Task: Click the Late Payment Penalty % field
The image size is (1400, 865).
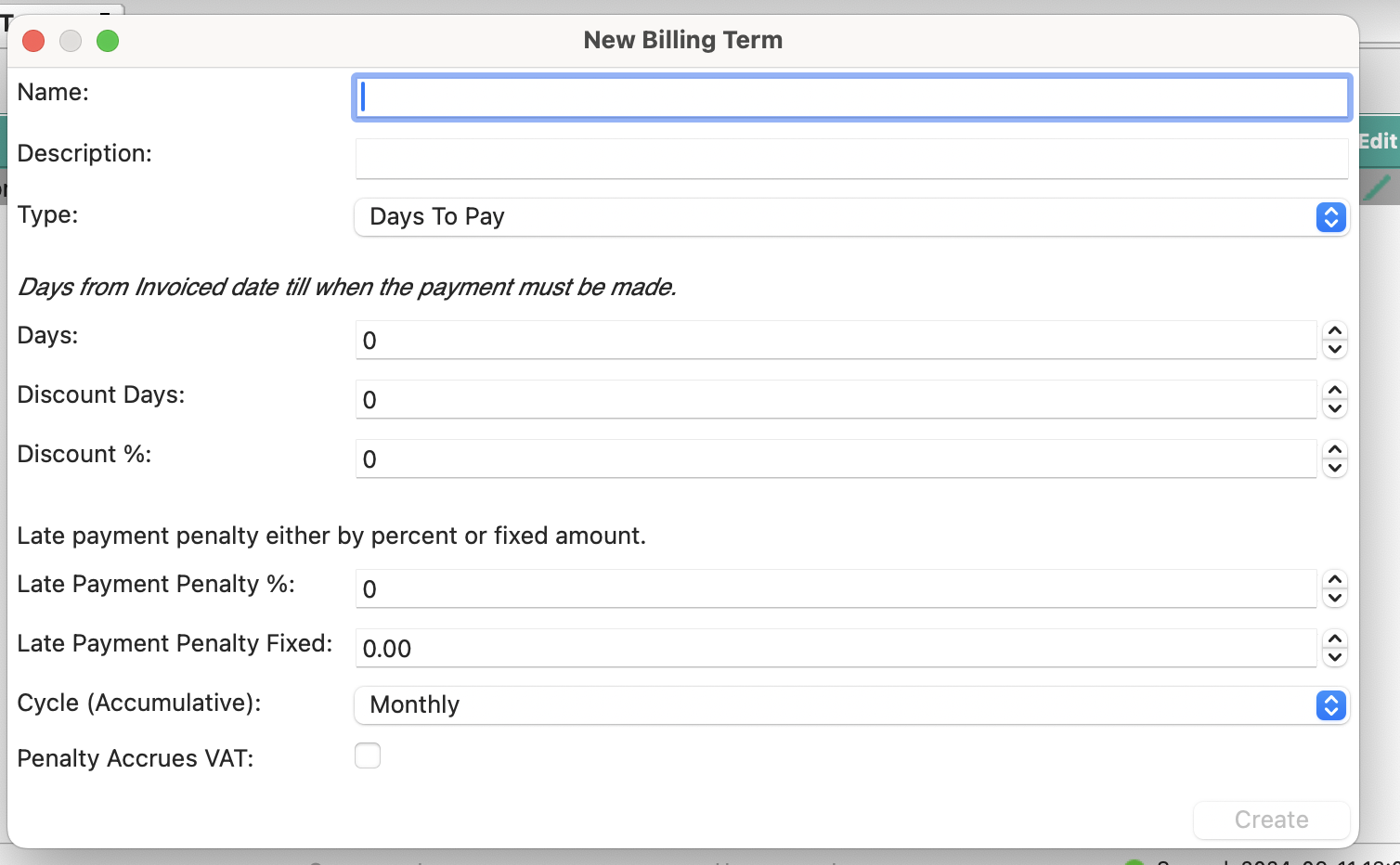Action: tap(836, 588)
